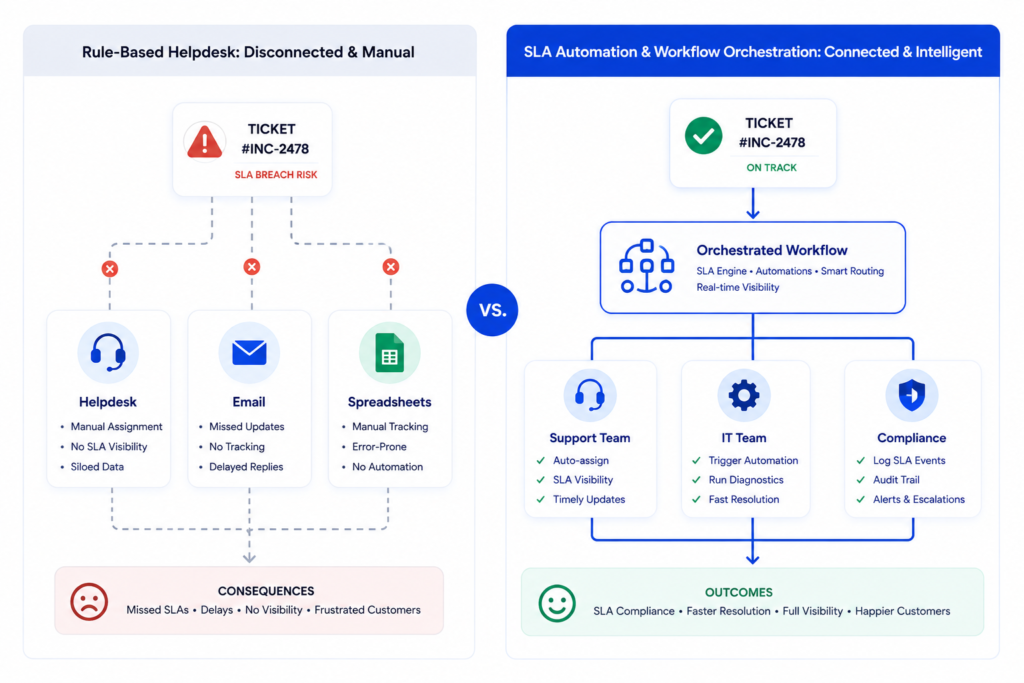Click the 'No Tracking' bullet
1024x683 pixels.
click(236, 447)
